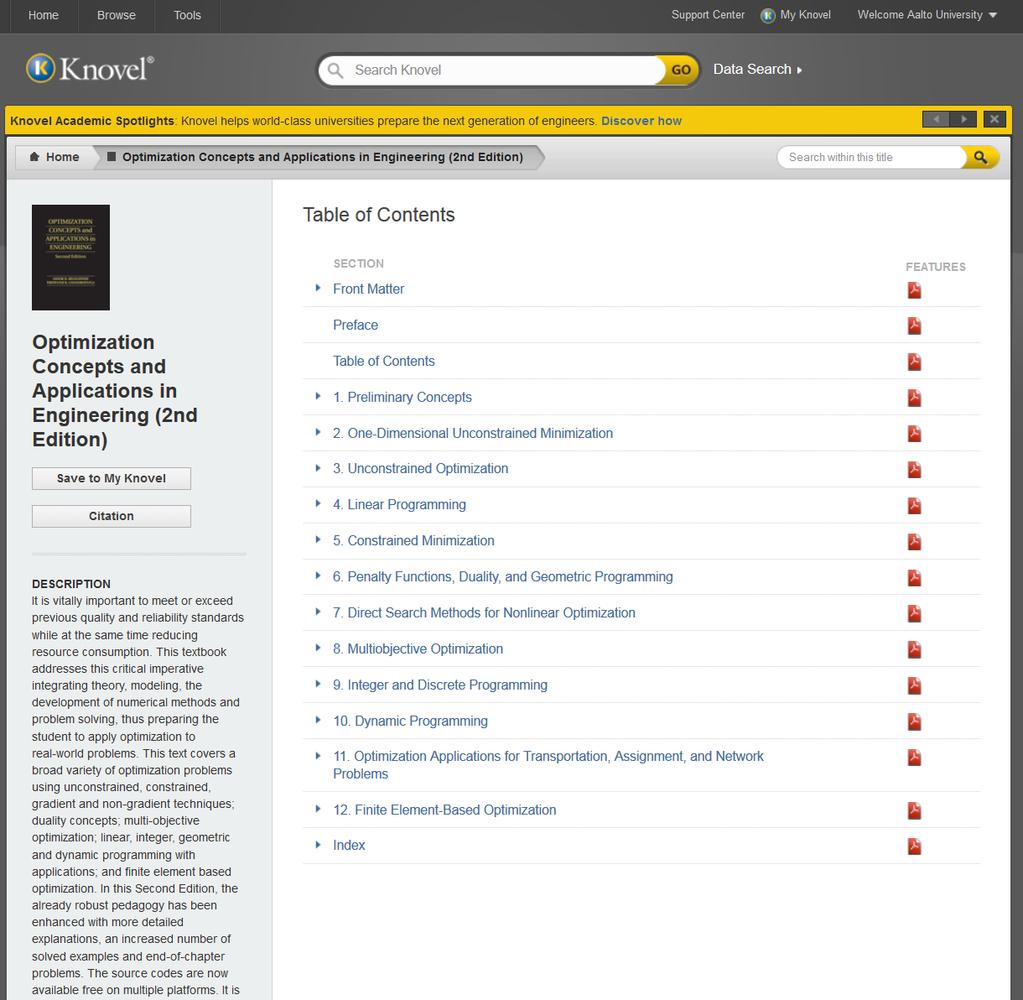Viewport: 1023px width, 1000px height.
Task: Expand 2. One-Dimensional Unconstrained Minimization
Action: click(318, 432)
